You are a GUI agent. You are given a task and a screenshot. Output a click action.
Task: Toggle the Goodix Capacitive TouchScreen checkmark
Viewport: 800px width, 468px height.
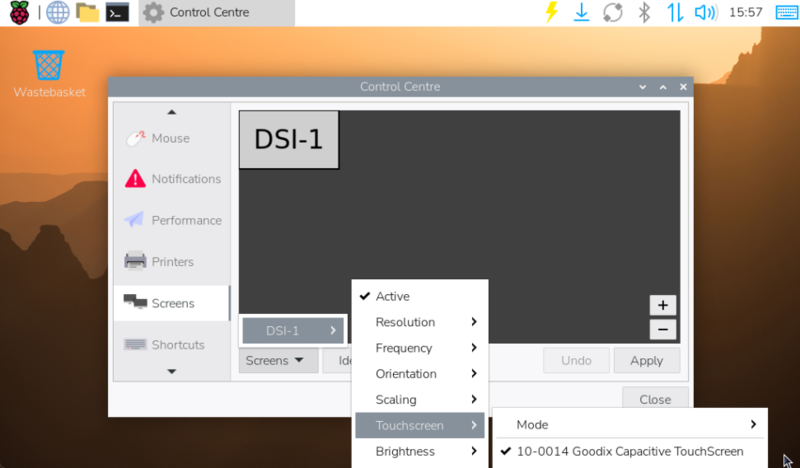630,451
